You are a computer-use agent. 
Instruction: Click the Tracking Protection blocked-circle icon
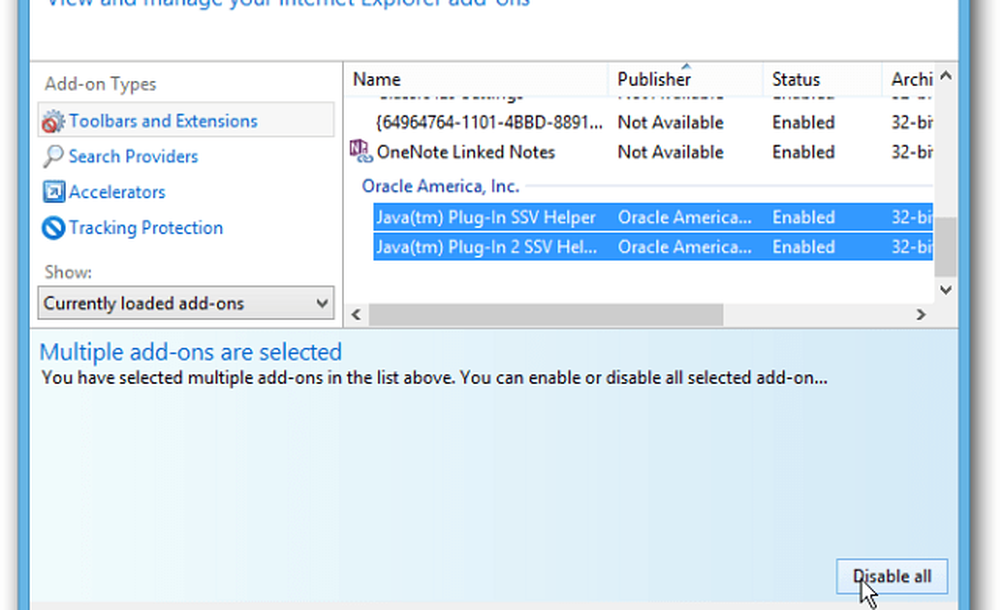click(x=53, y=228)
